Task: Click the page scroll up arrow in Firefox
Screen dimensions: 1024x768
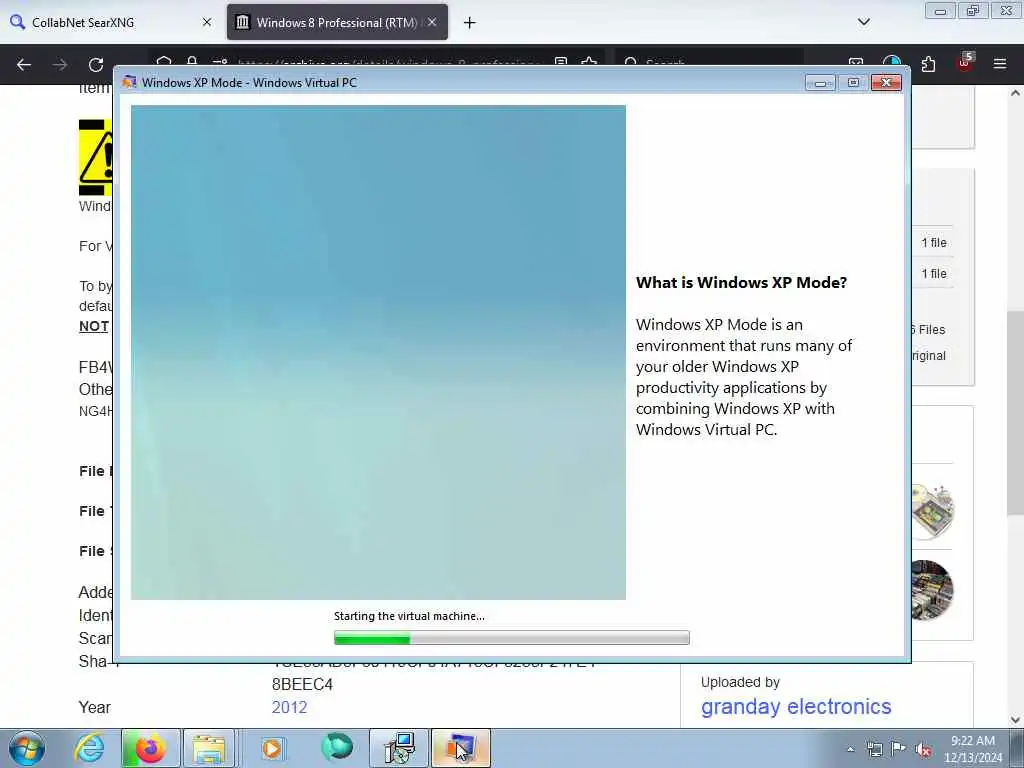Action: (1016, 93)
